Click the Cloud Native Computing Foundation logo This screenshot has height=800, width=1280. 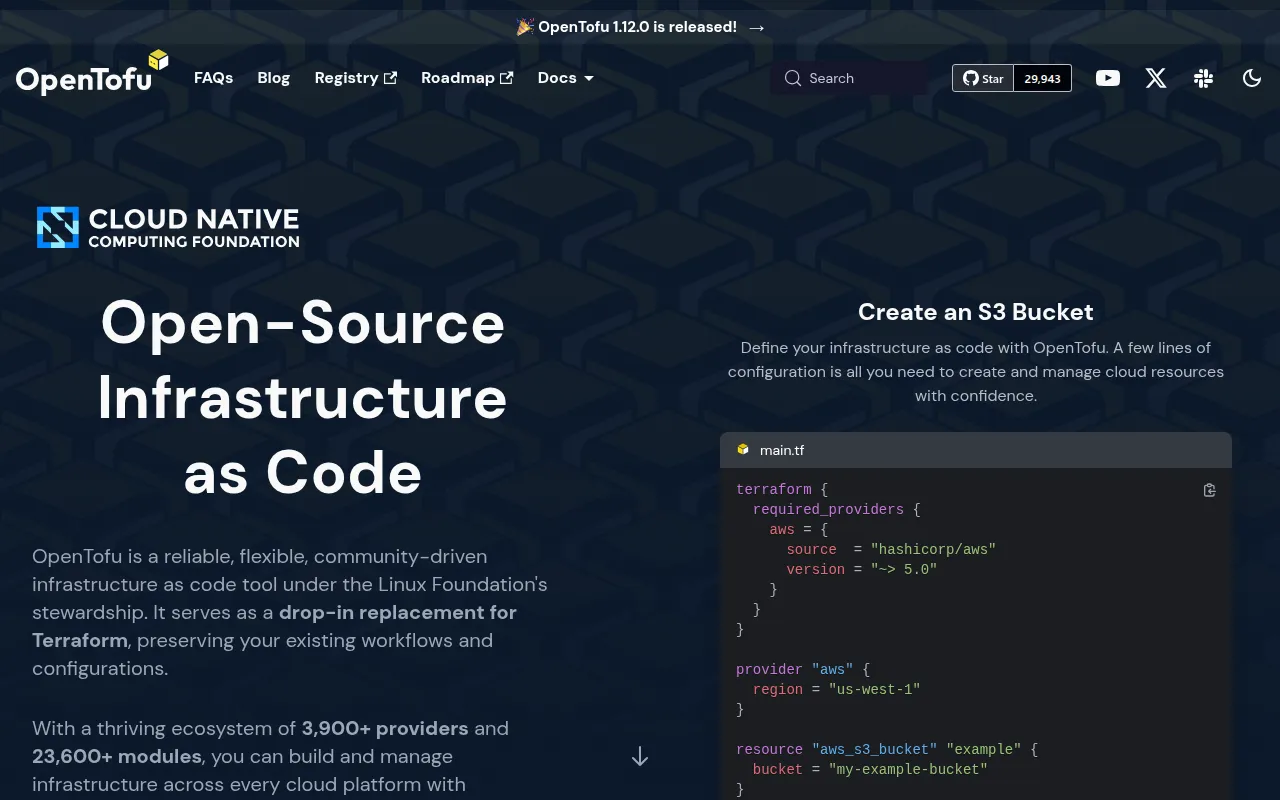tap(168, 227)
